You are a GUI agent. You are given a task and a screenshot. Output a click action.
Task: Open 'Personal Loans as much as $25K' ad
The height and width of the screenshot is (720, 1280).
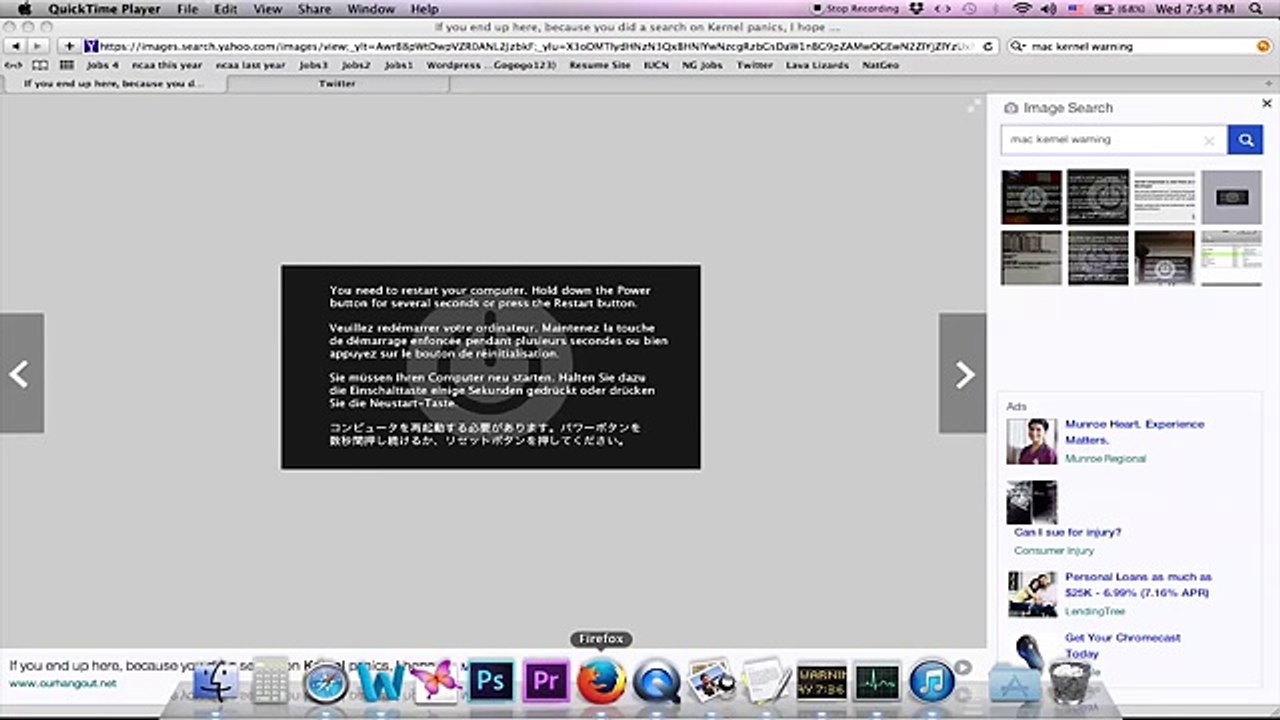click(1138, 585)
